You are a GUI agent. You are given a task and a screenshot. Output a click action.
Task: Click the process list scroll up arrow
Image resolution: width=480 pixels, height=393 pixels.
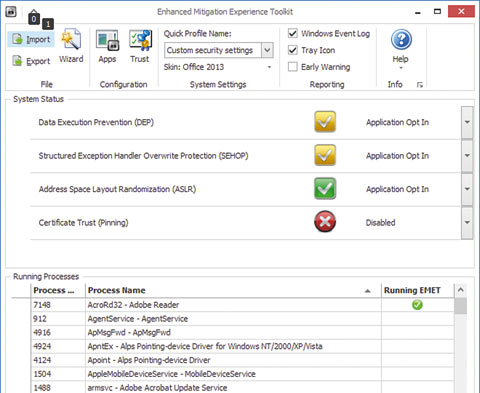pos(461,290)
